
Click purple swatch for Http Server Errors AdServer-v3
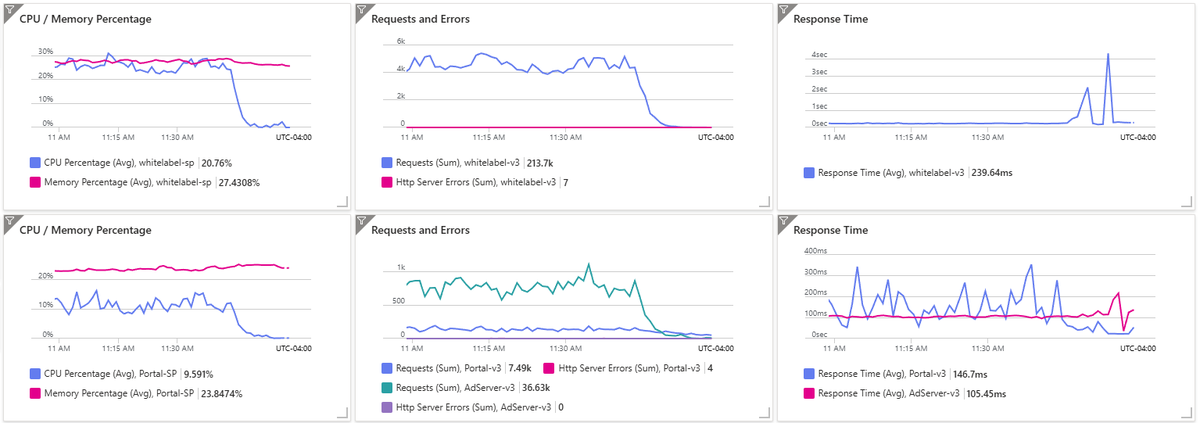(386, 407)
